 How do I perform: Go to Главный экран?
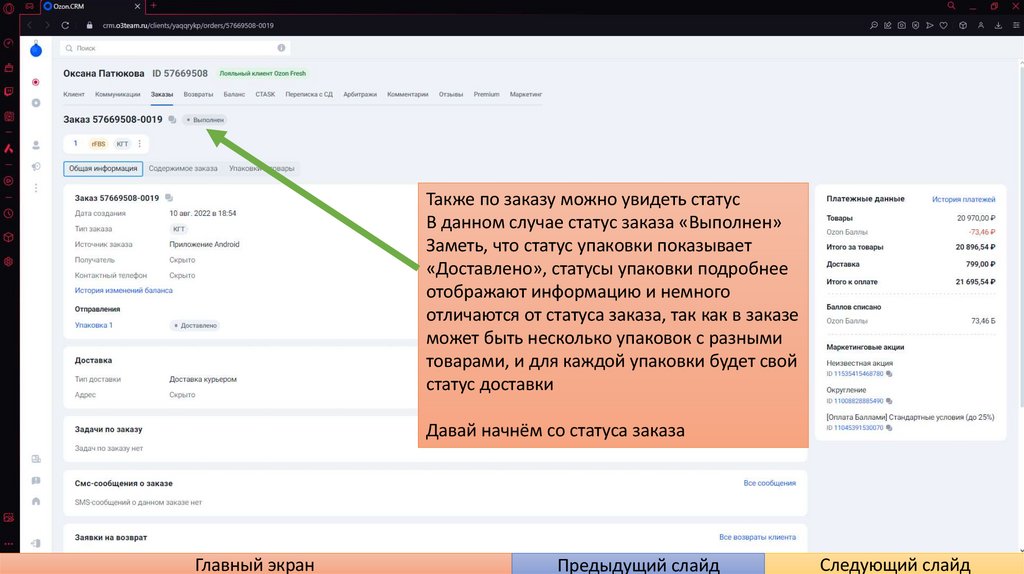(255, 564)
